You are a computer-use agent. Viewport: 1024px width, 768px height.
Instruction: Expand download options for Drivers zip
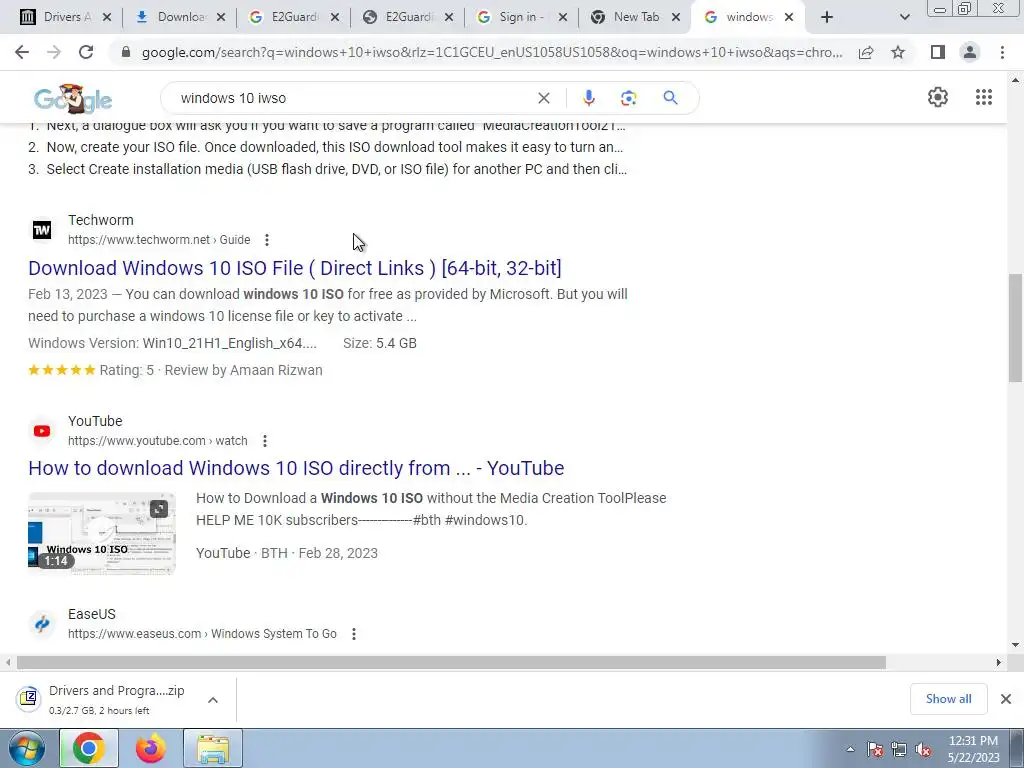pyautogui.click(x=213, y=699)
